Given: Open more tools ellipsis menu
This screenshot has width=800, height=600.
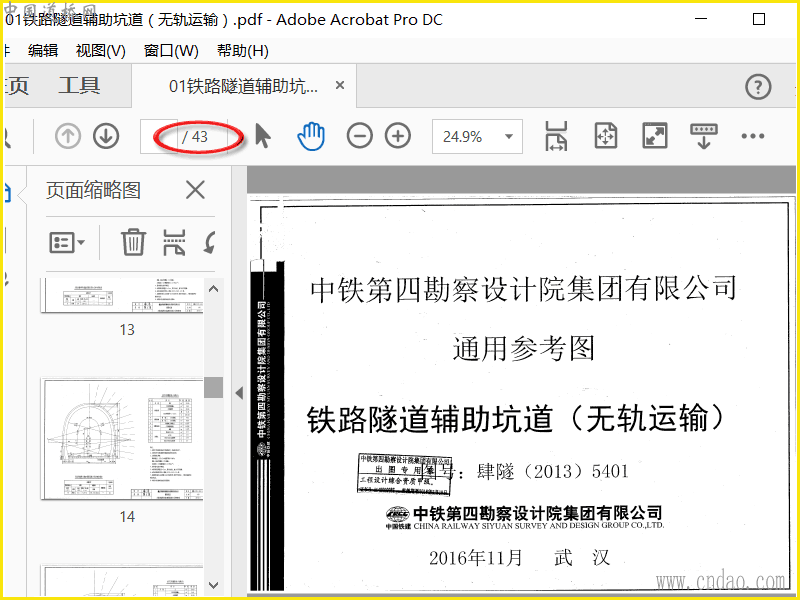Looking at the screenshot, I should coord(753,136).
